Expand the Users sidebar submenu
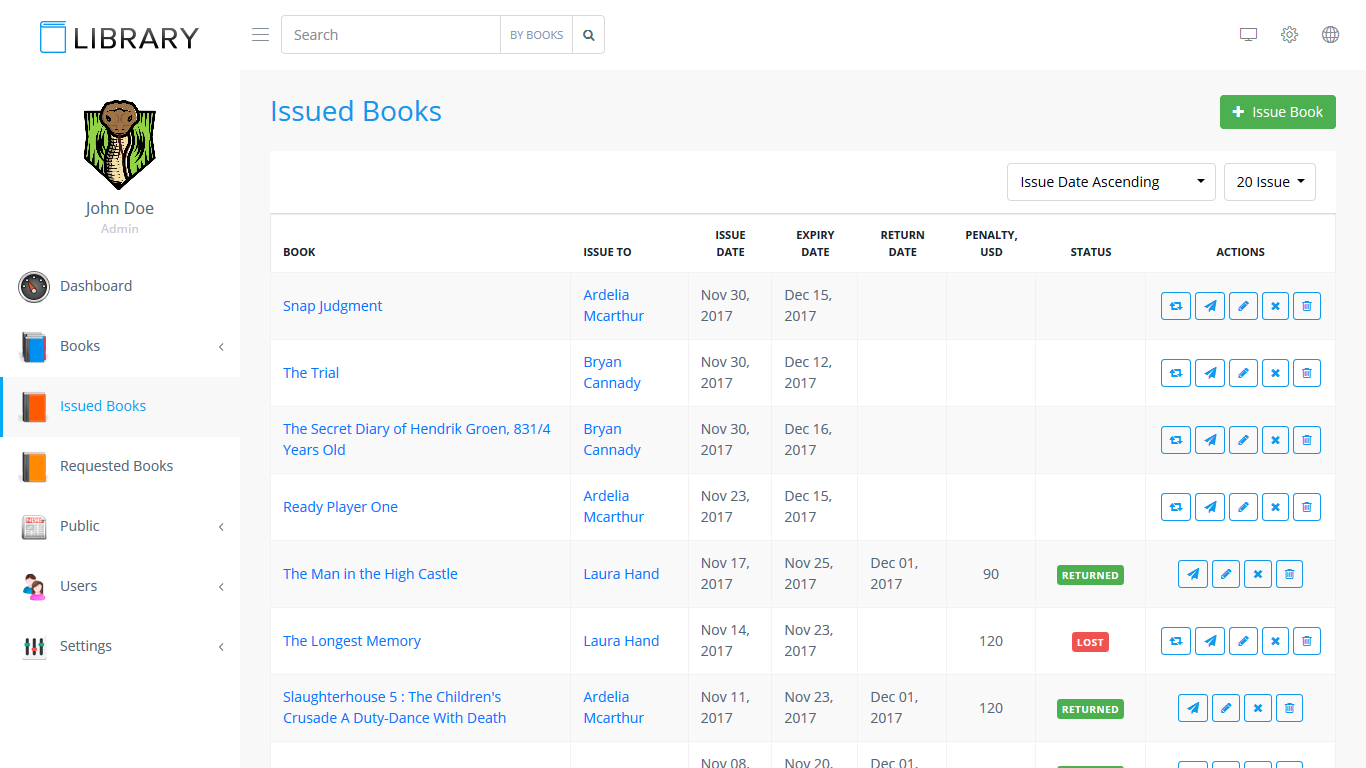Viewport: 1366px width, 768px height. tap(120, 586)
